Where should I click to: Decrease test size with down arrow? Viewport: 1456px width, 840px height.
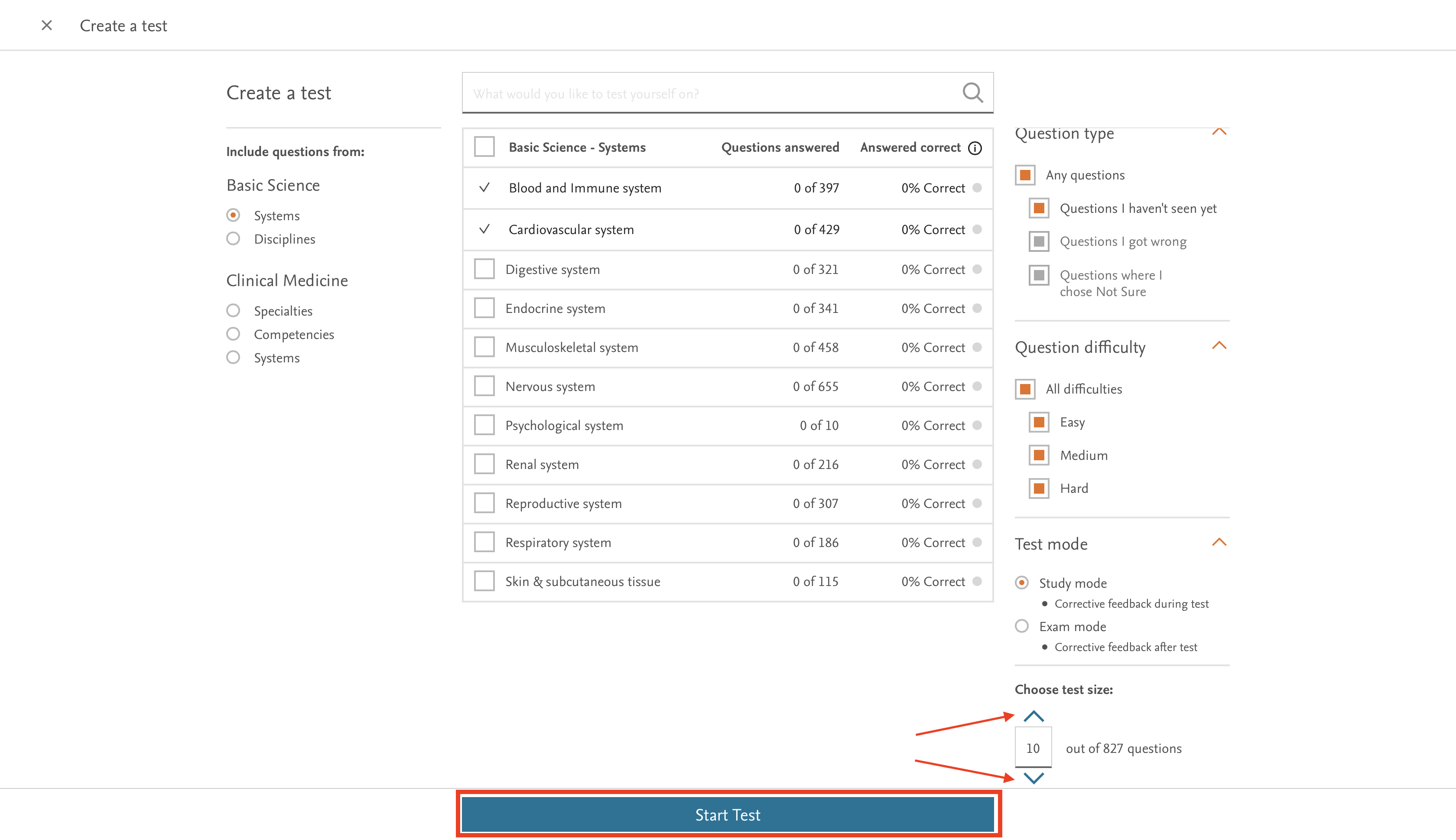tap(1033, 778)
